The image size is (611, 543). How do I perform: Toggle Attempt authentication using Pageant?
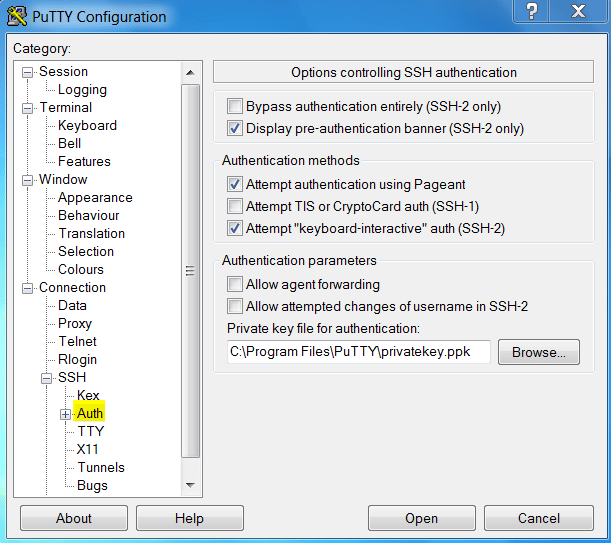click(x=235, y=184)
